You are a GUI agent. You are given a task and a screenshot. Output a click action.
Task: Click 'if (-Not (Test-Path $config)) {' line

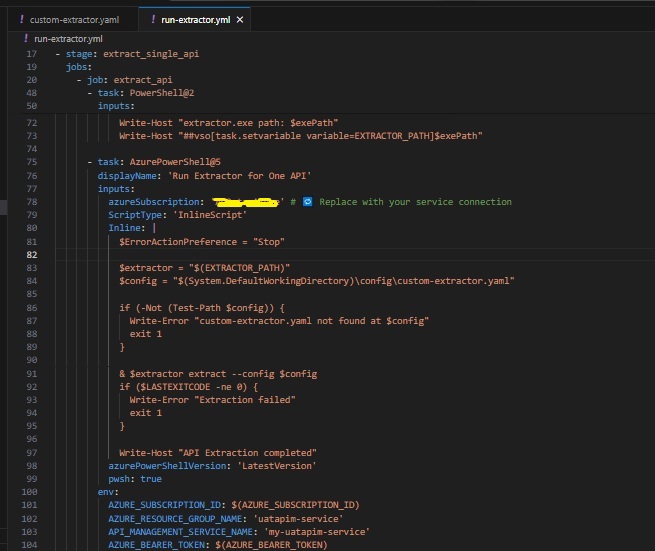point(202,308)
